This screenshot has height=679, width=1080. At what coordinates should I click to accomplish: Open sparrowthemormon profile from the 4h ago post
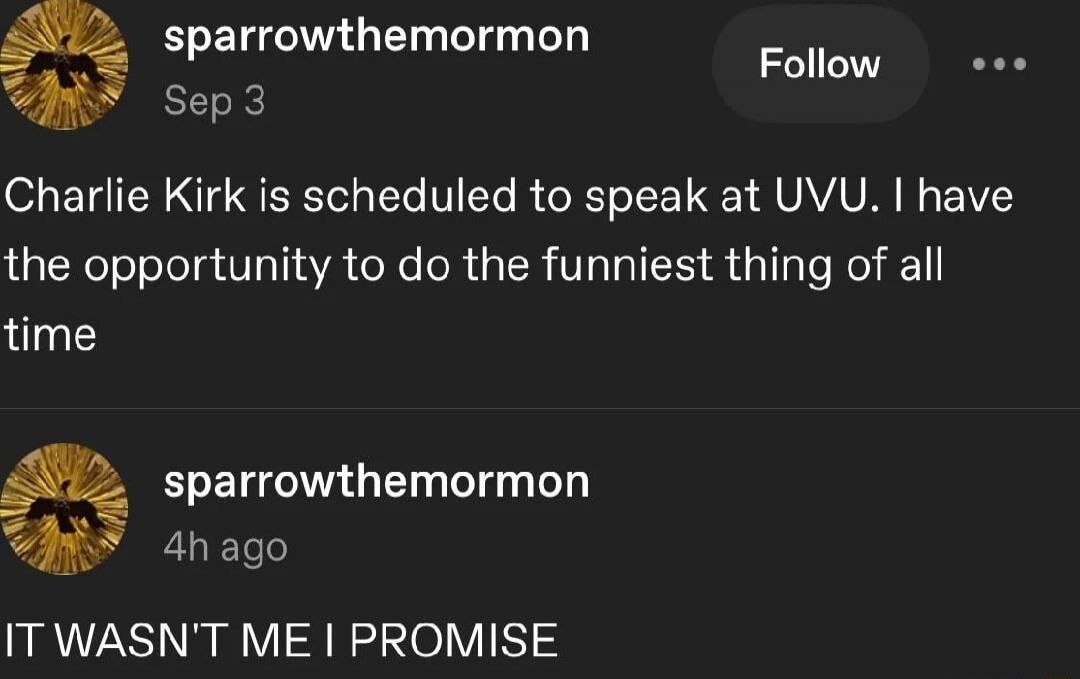point(377,481)
